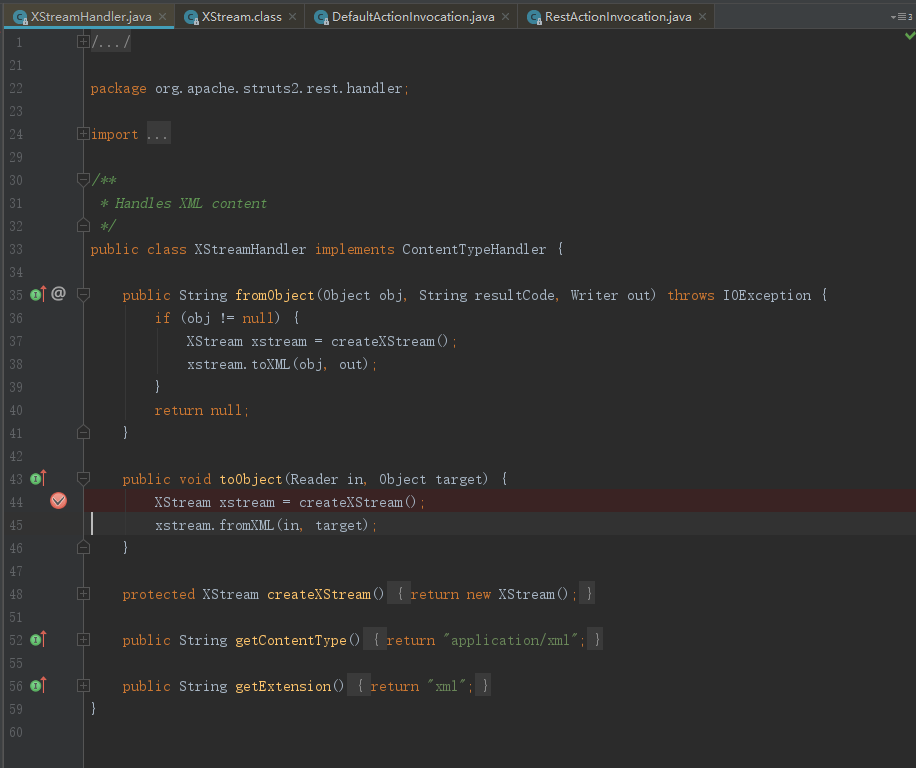
Task: Click the green inspection checkmark indicator
Action: coord(909,36)
